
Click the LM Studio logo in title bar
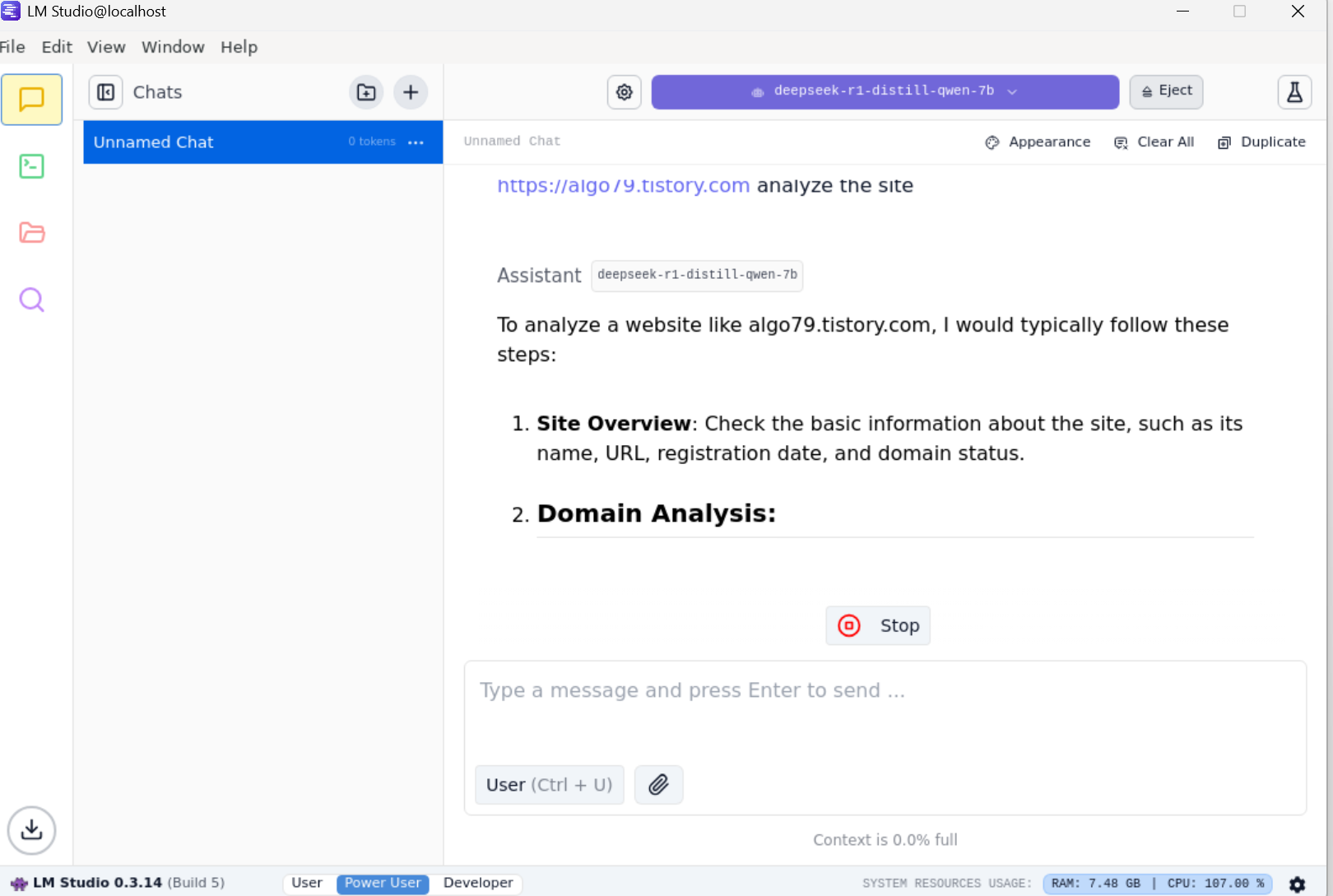point(11,12)
